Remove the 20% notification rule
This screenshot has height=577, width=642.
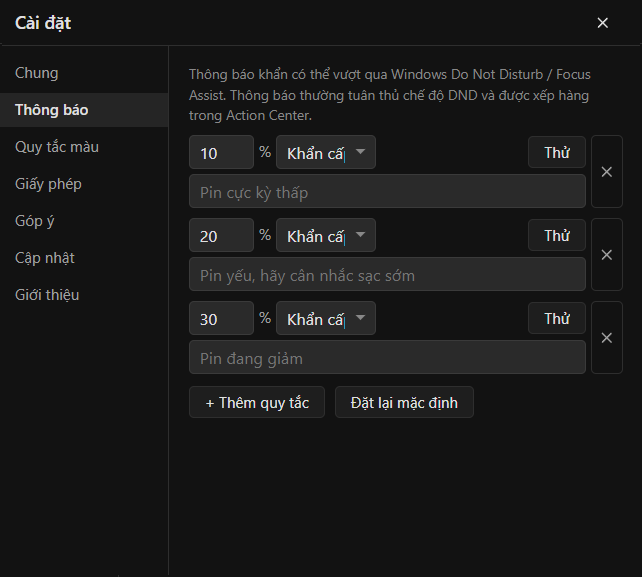(x=607, y=255)
